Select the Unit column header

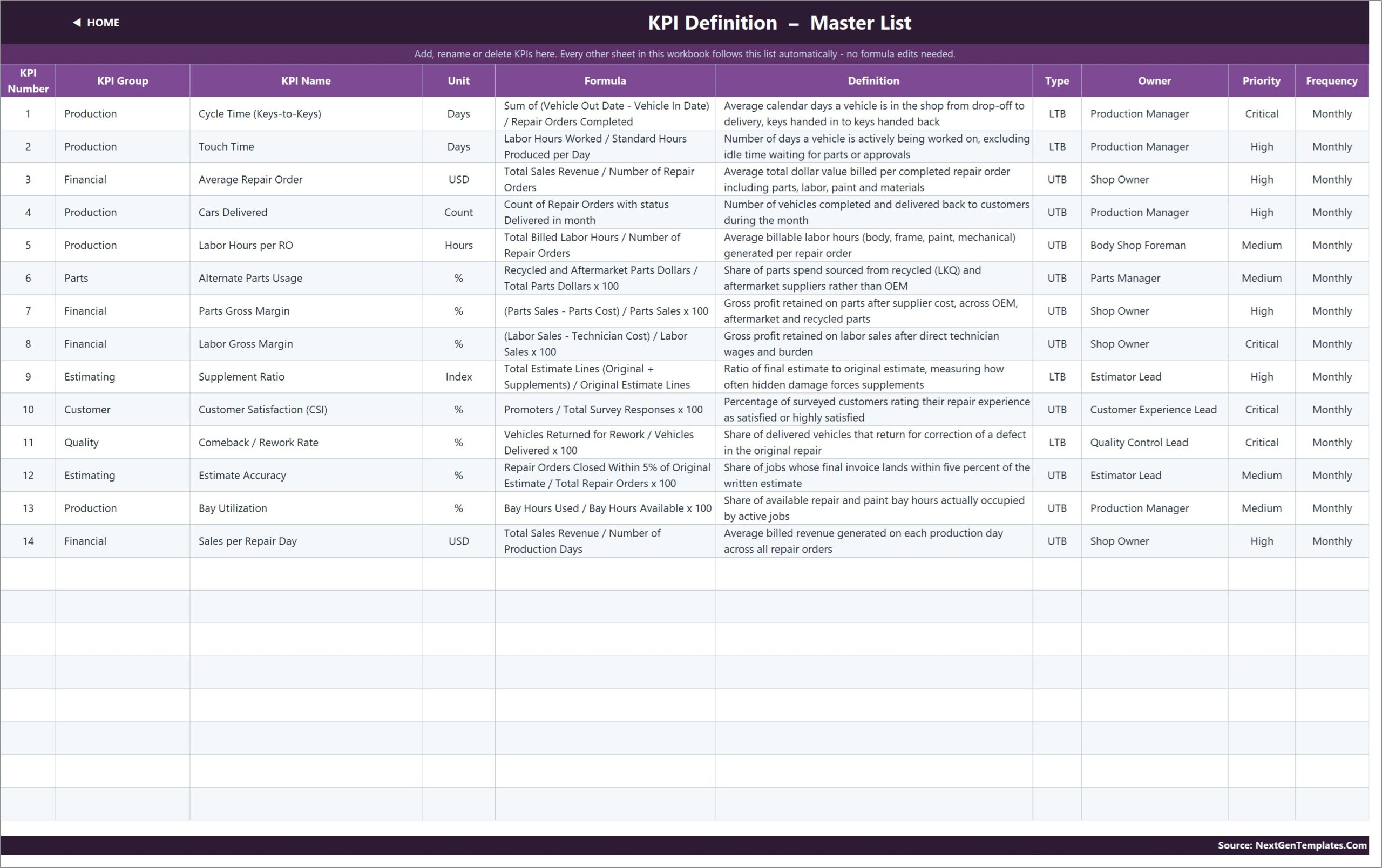point(458,80)
